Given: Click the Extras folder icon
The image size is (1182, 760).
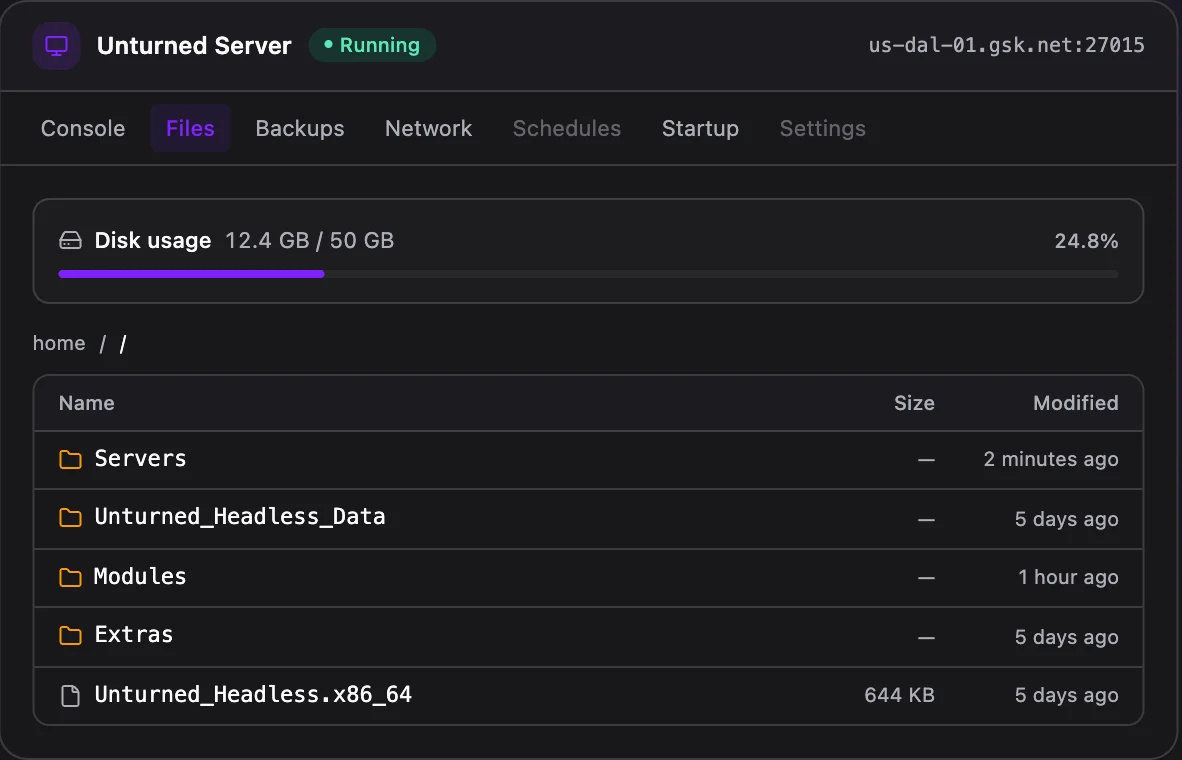Looking at the screenshot, I should [70, 636].
